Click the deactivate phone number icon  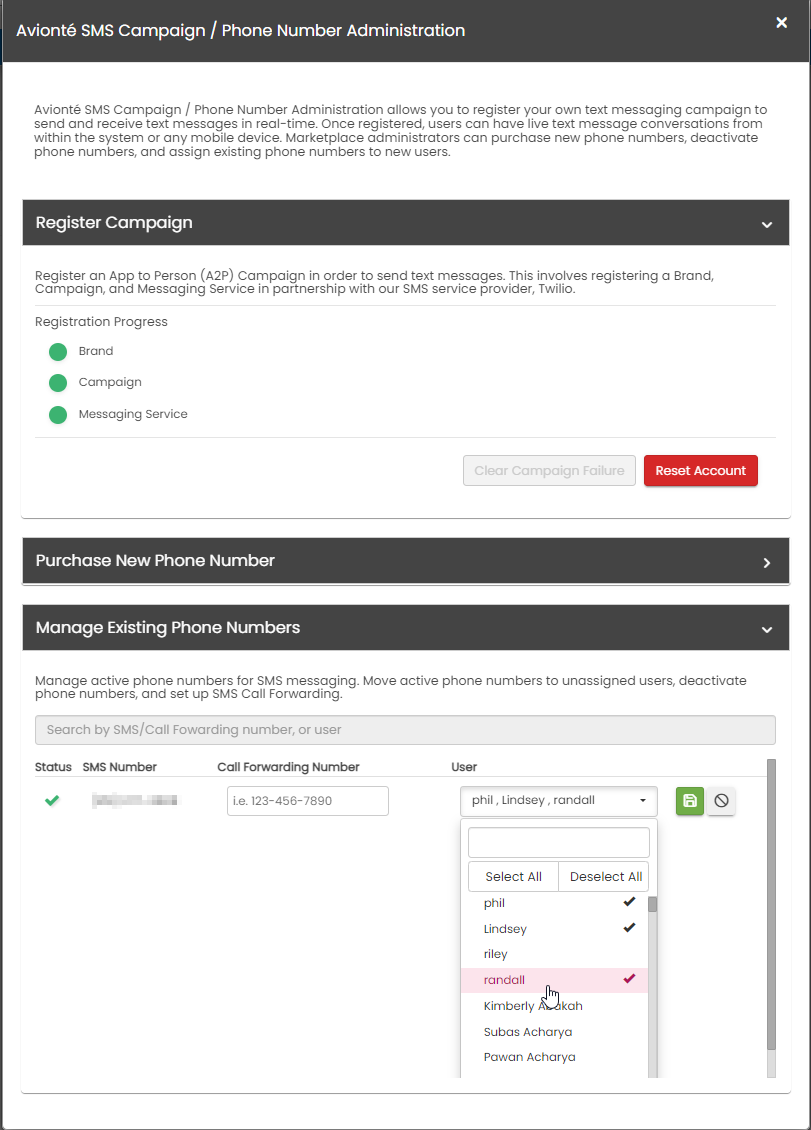721,801
